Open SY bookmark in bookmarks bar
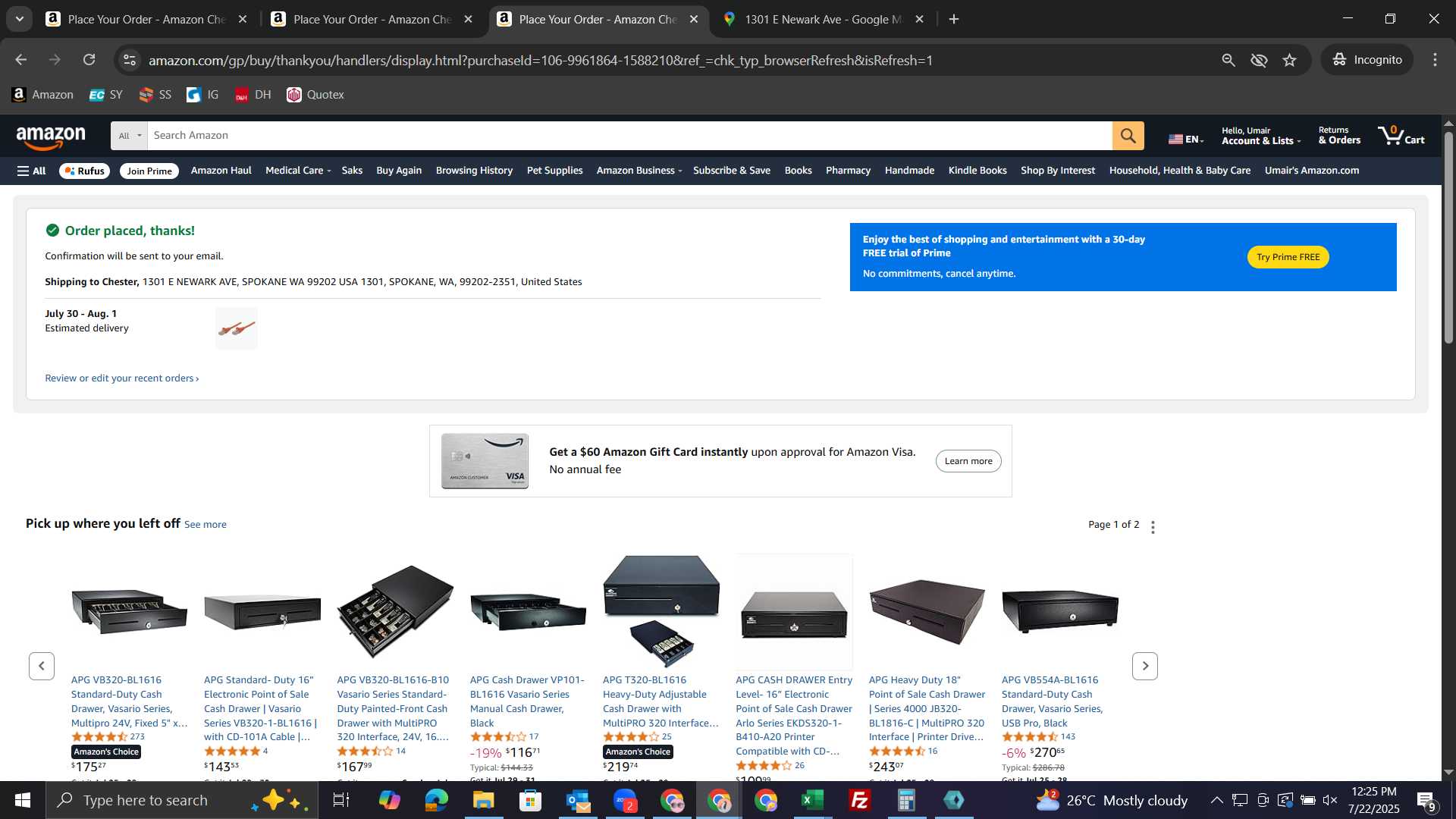Screen dimensions: 1456x819 click(x=105, y=95)
